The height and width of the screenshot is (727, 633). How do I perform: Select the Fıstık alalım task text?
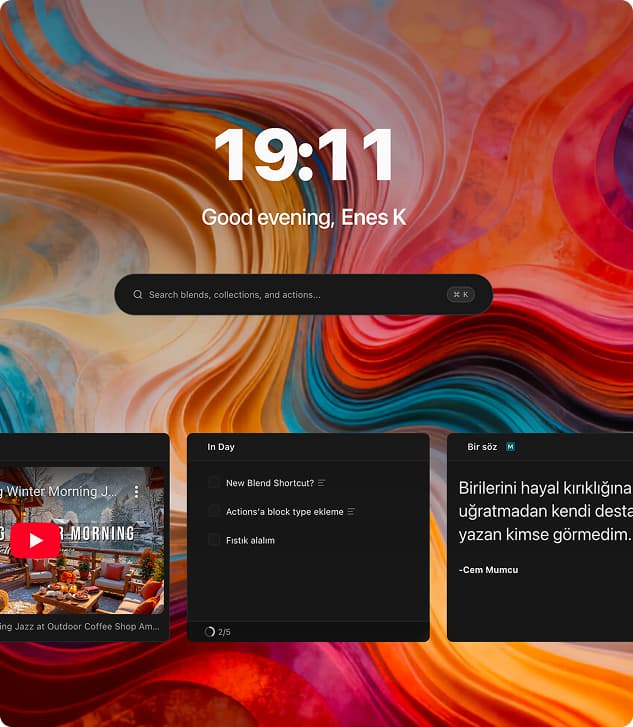250,541
